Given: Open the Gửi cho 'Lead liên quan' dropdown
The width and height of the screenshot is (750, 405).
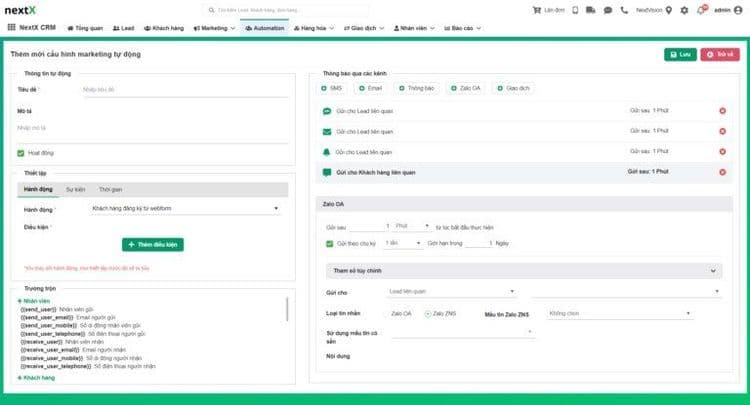Looking at the screenshot, I should click(451, 292).
